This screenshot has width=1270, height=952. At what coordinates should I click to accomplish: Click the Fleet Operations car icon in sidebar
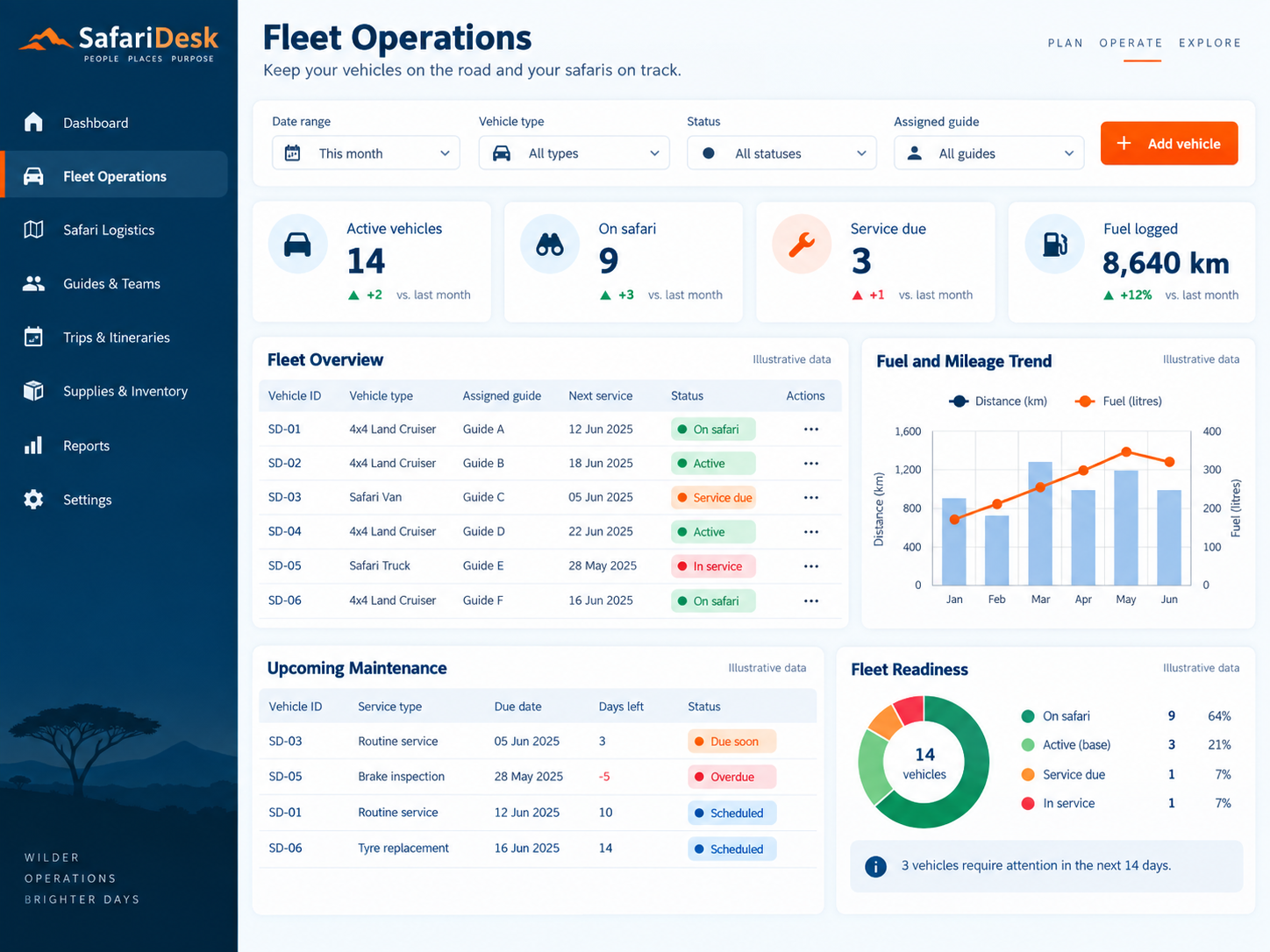click(33, 176)
